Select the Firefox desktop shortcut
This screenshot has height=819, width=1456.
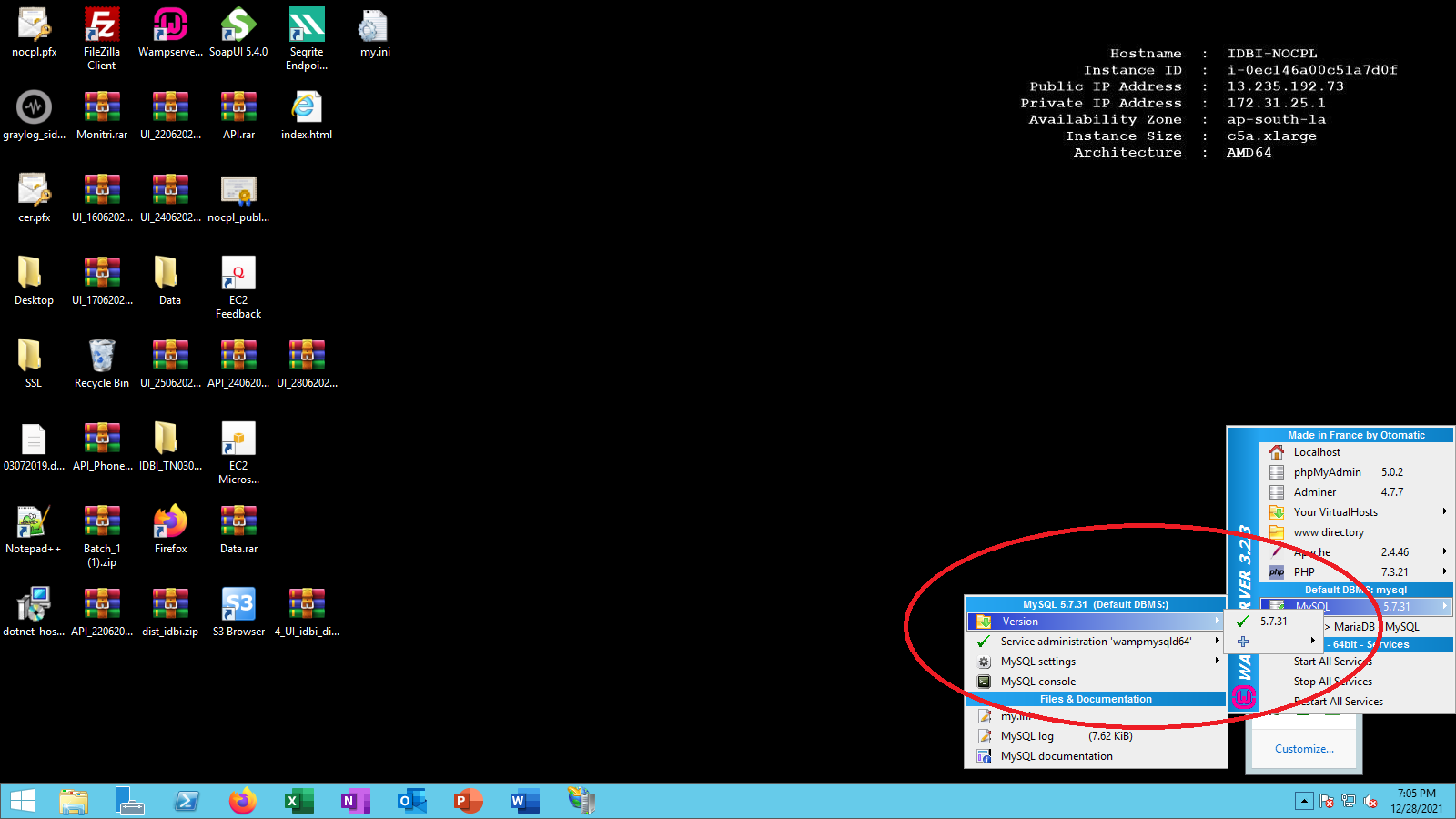pos(170,530)
